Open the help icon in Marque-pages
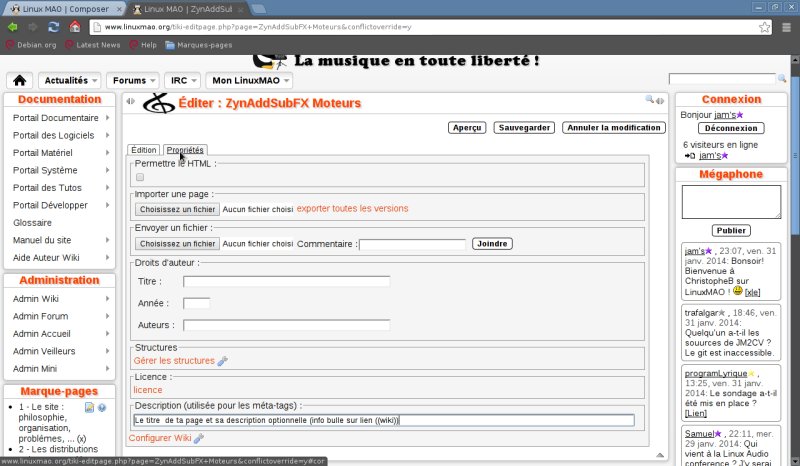The width and height of the screenshot is (800, 466). click(x=102, y=407)
